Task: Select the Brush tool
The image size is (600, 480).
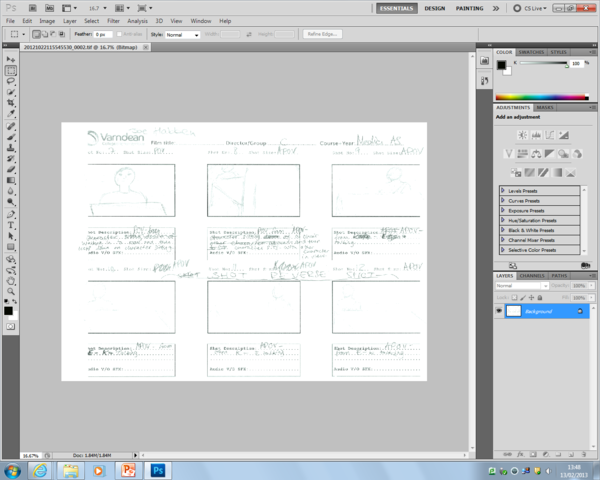Action: tap(11, 137)
